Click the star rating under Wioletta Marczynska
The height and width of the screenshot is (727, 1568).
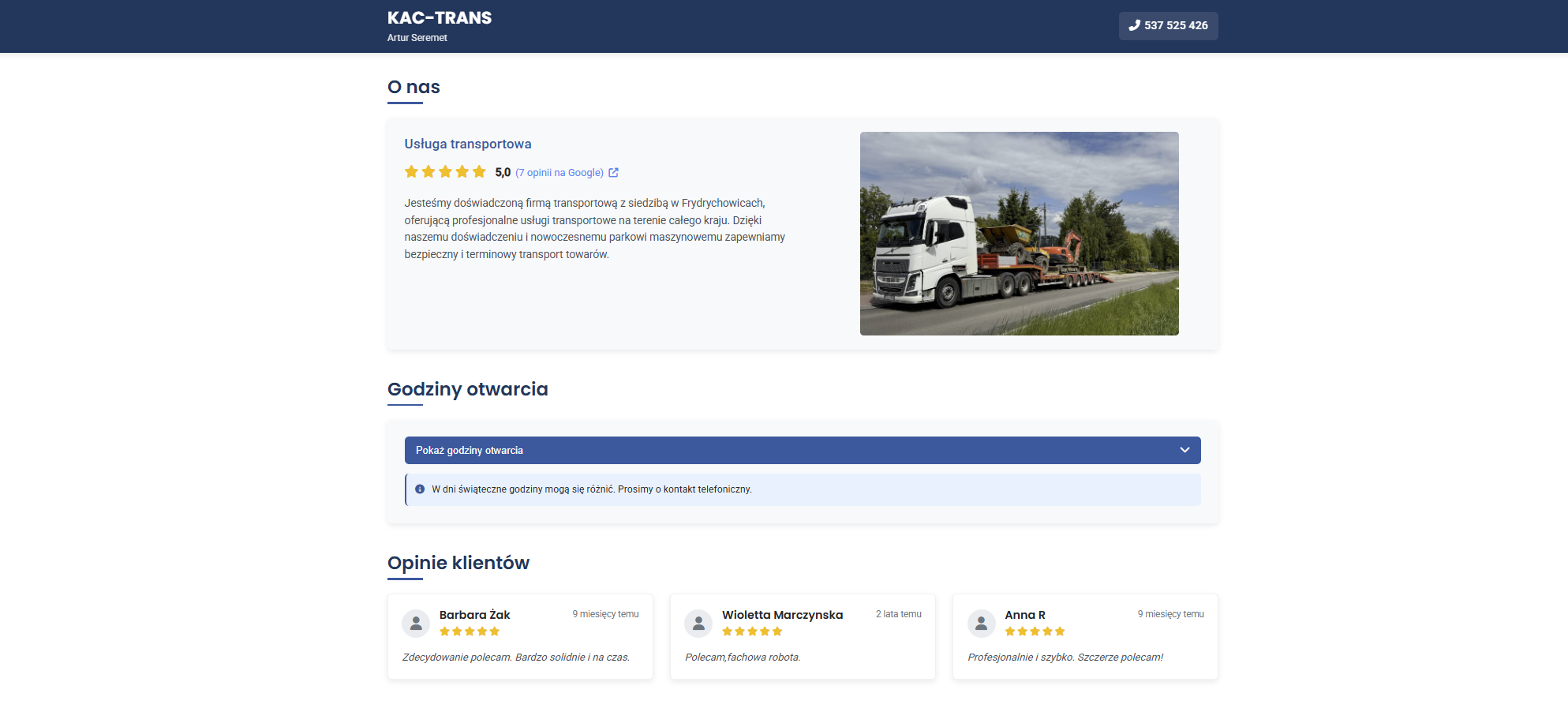coord(752,631)
